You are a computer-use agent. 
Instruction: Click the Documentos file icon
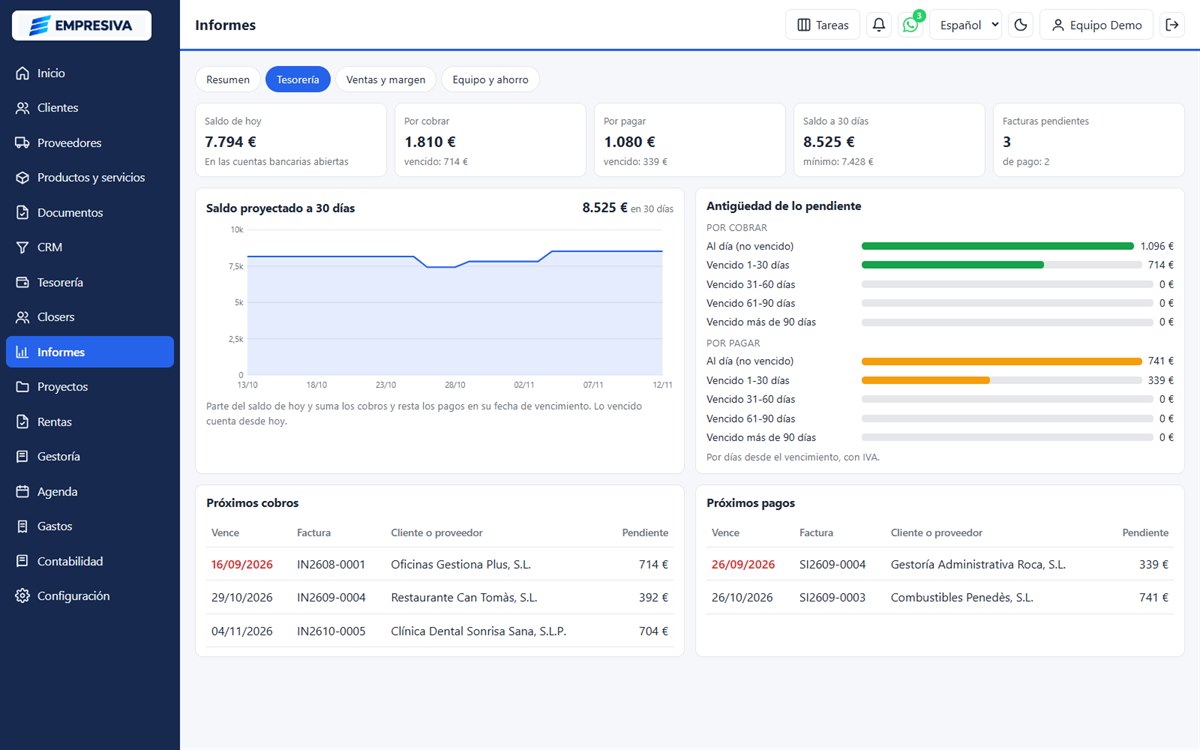(22, 213)
